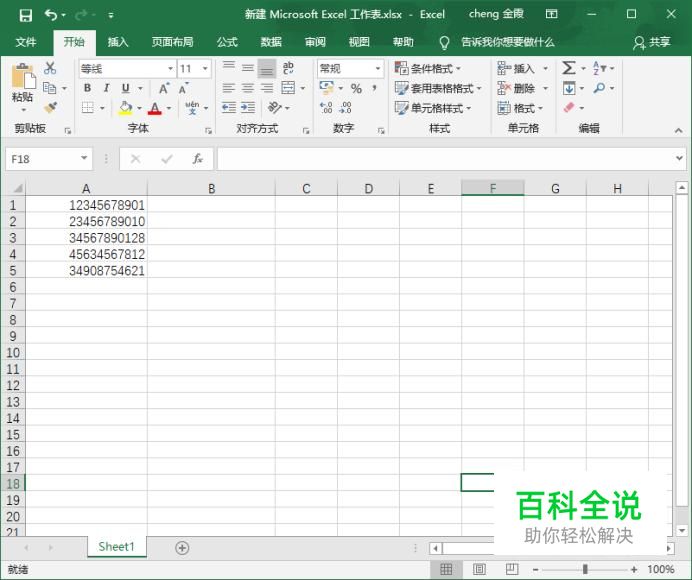Screen dimensions: 692x580
Task: Click the Fill down arrow icon
Action: point(569,88)
